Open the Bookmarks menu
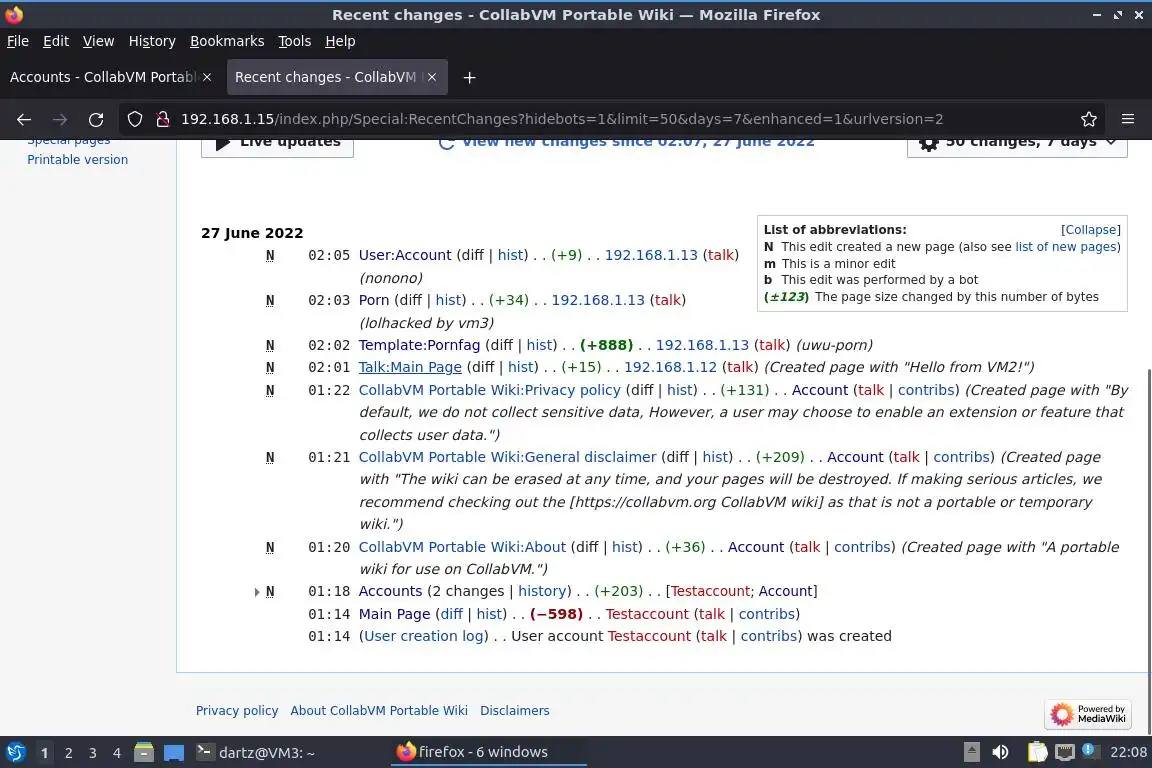1152x768 pixels. coord(227,41)
